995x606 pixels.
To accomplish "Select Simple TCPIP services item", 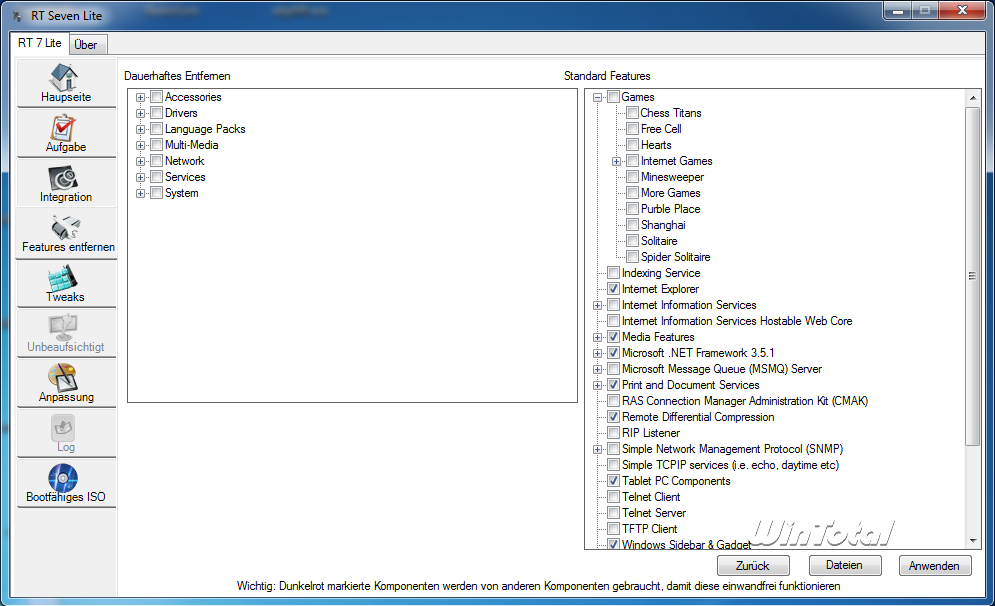I will [730, 465].
